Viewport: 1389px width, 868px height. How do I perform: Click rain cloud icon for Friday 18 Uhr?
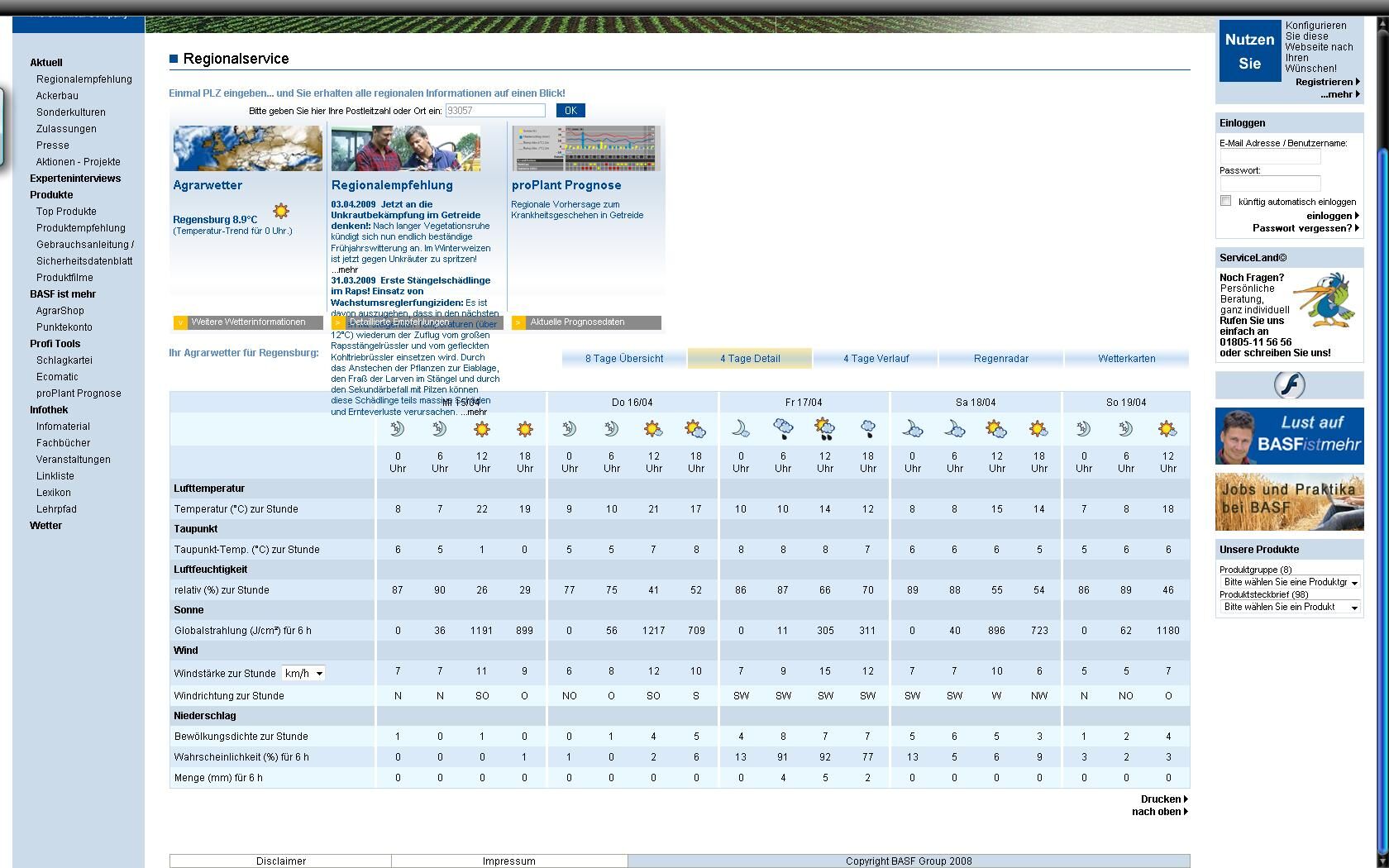coord(867,428)
